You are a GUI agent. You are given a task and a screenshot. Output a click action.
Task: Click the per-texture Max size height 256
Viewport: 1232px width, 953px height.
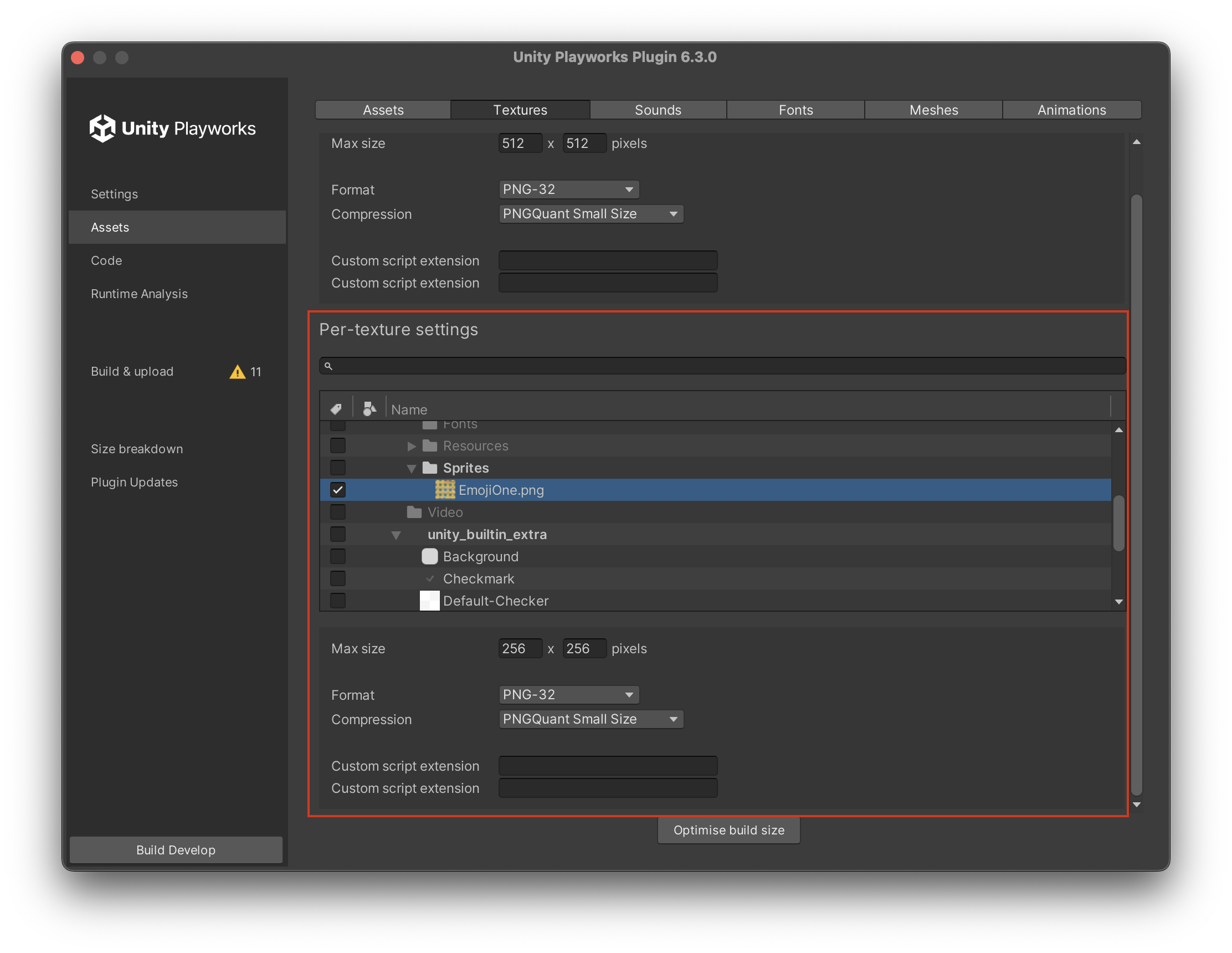[584, 649]
